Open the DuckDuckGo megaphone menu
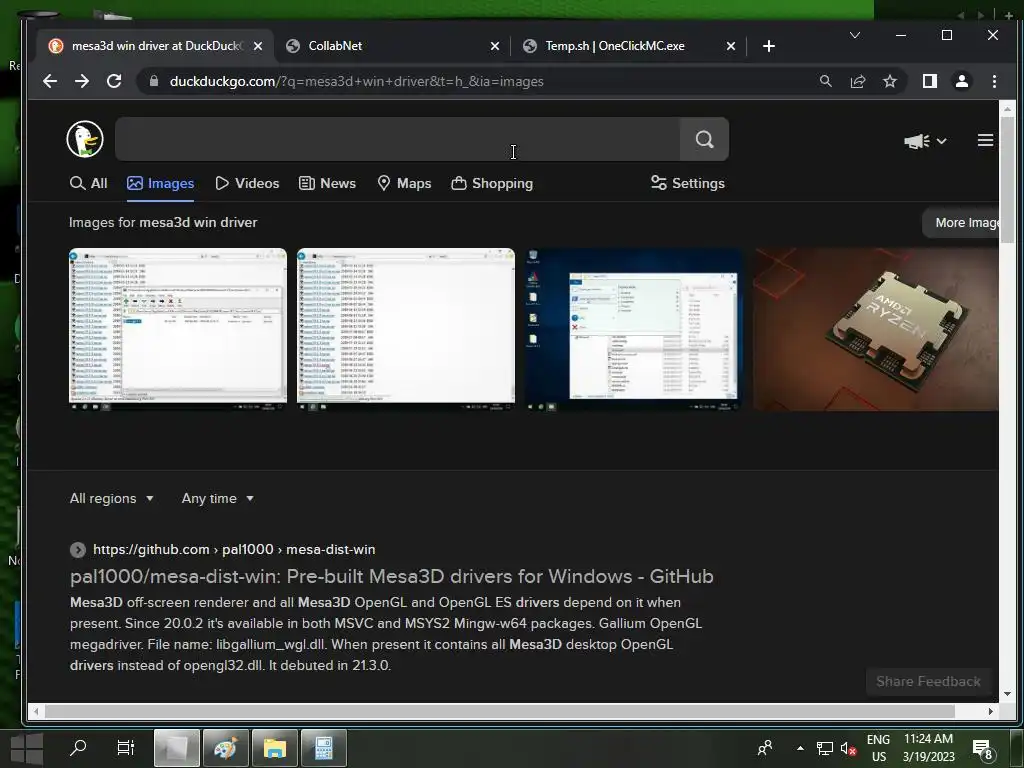This screenshot has width=1024, height=768. coord(925,141)
